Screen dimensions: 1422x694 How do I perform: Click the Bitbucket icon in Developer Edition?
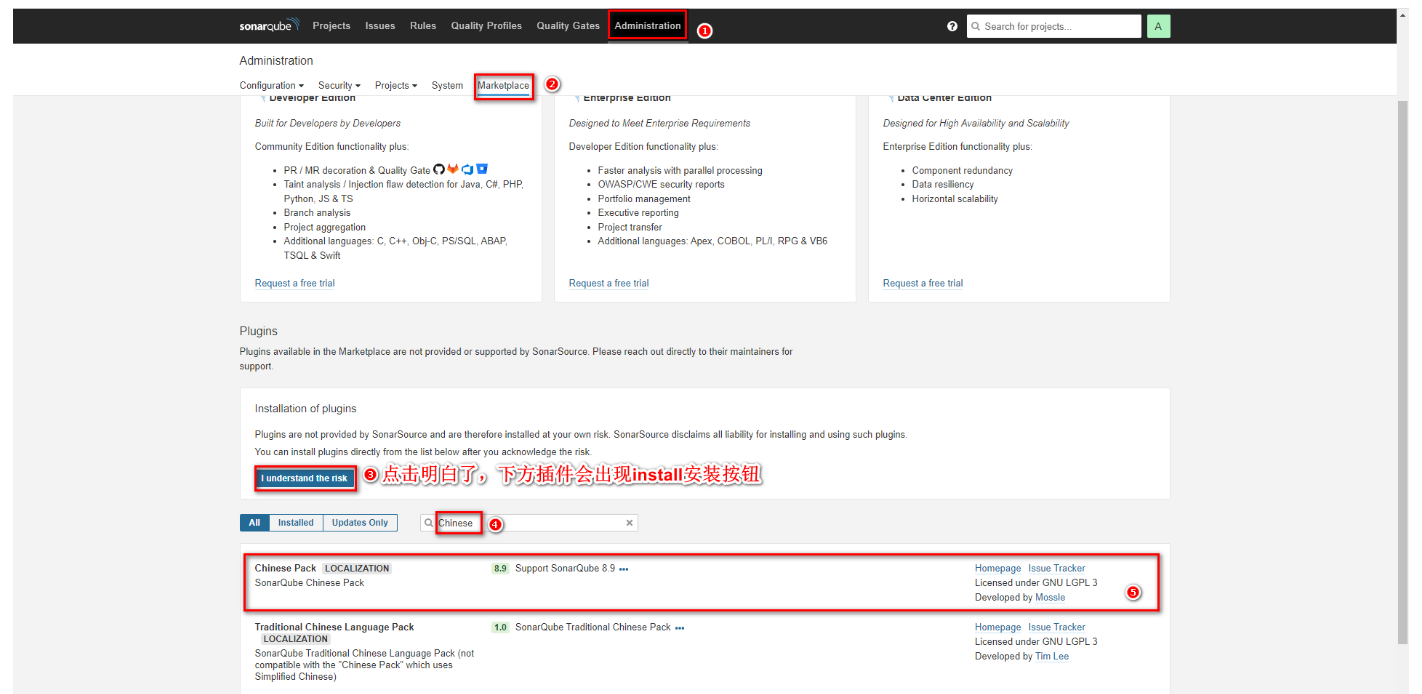point(482,170)
